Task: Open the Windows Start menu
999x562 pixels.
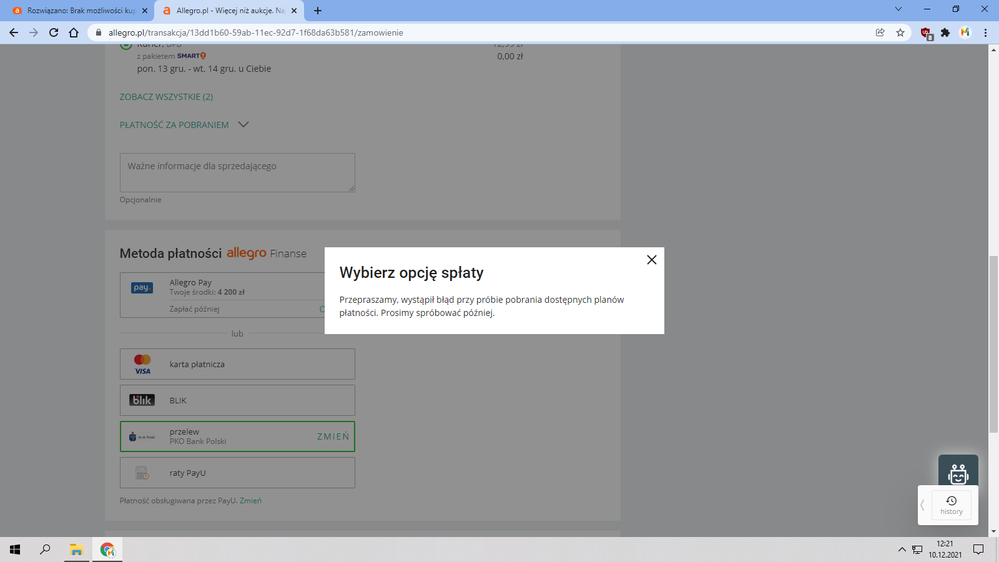Action: (15, 549)
